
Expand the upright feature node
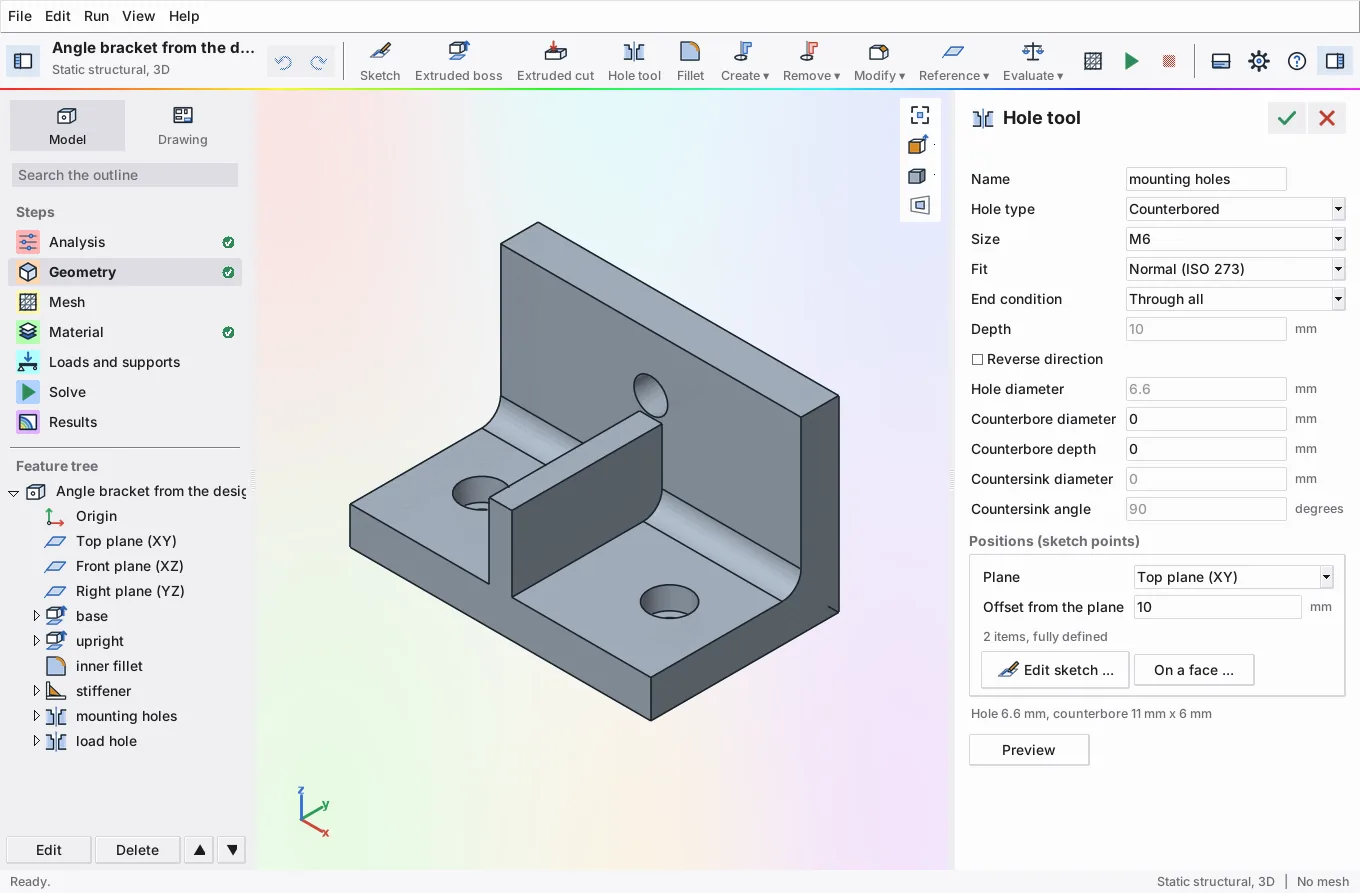pyautogui.click(x=37, y=641)
